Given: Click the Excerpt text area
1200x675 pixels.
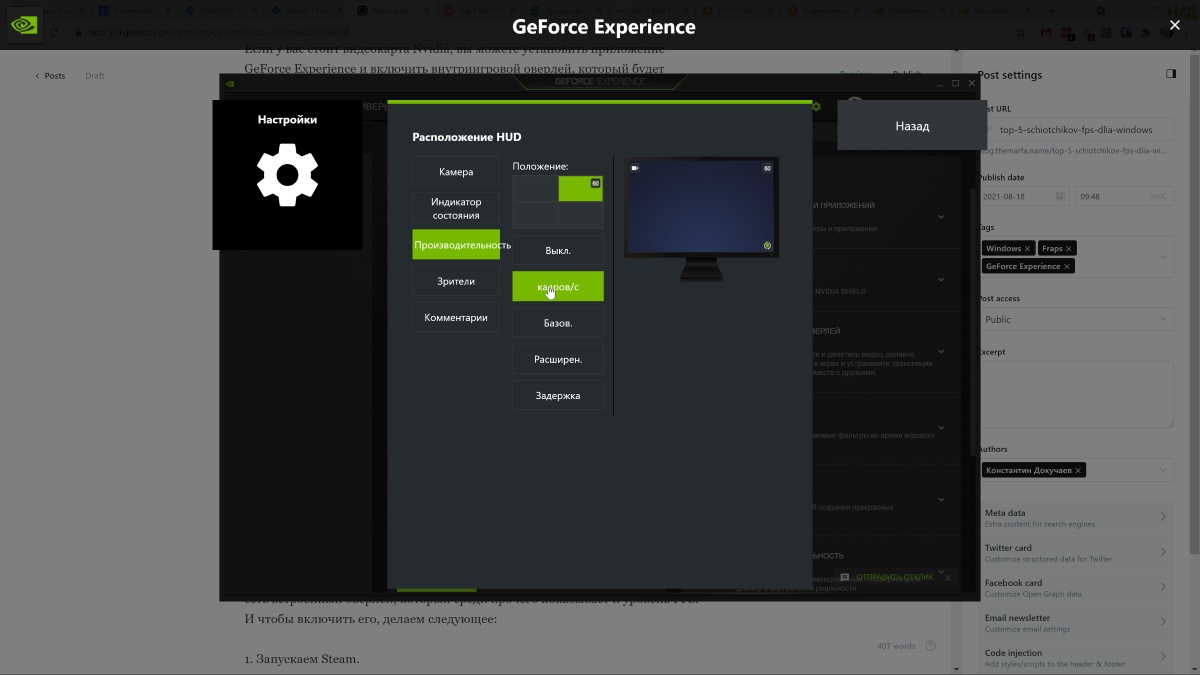Looking at the screenshot, I should coord(1075,396).
